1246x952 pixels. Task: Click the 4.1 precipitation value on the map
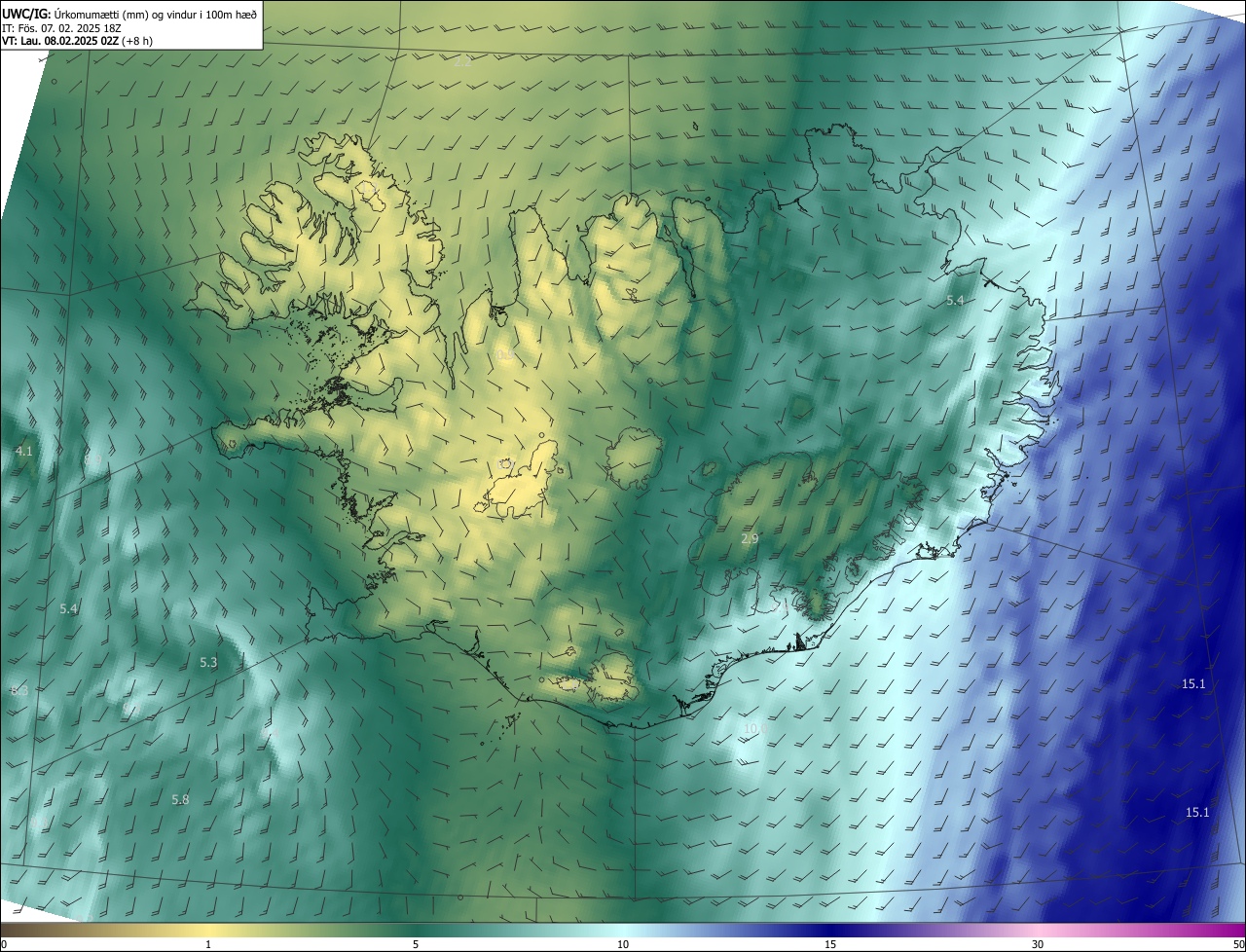(24, 452)
